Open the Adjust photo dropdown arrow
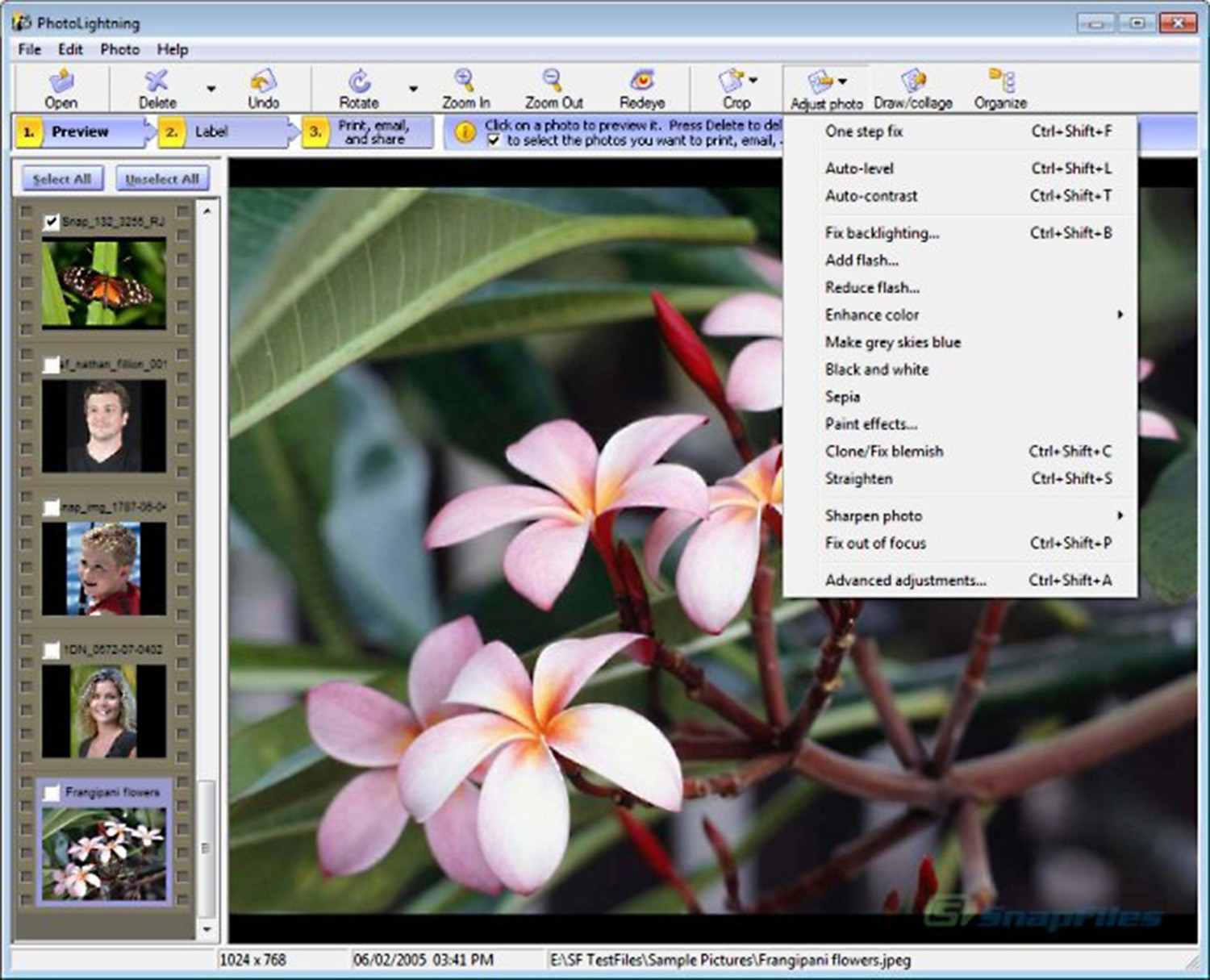 pos(842,81)
